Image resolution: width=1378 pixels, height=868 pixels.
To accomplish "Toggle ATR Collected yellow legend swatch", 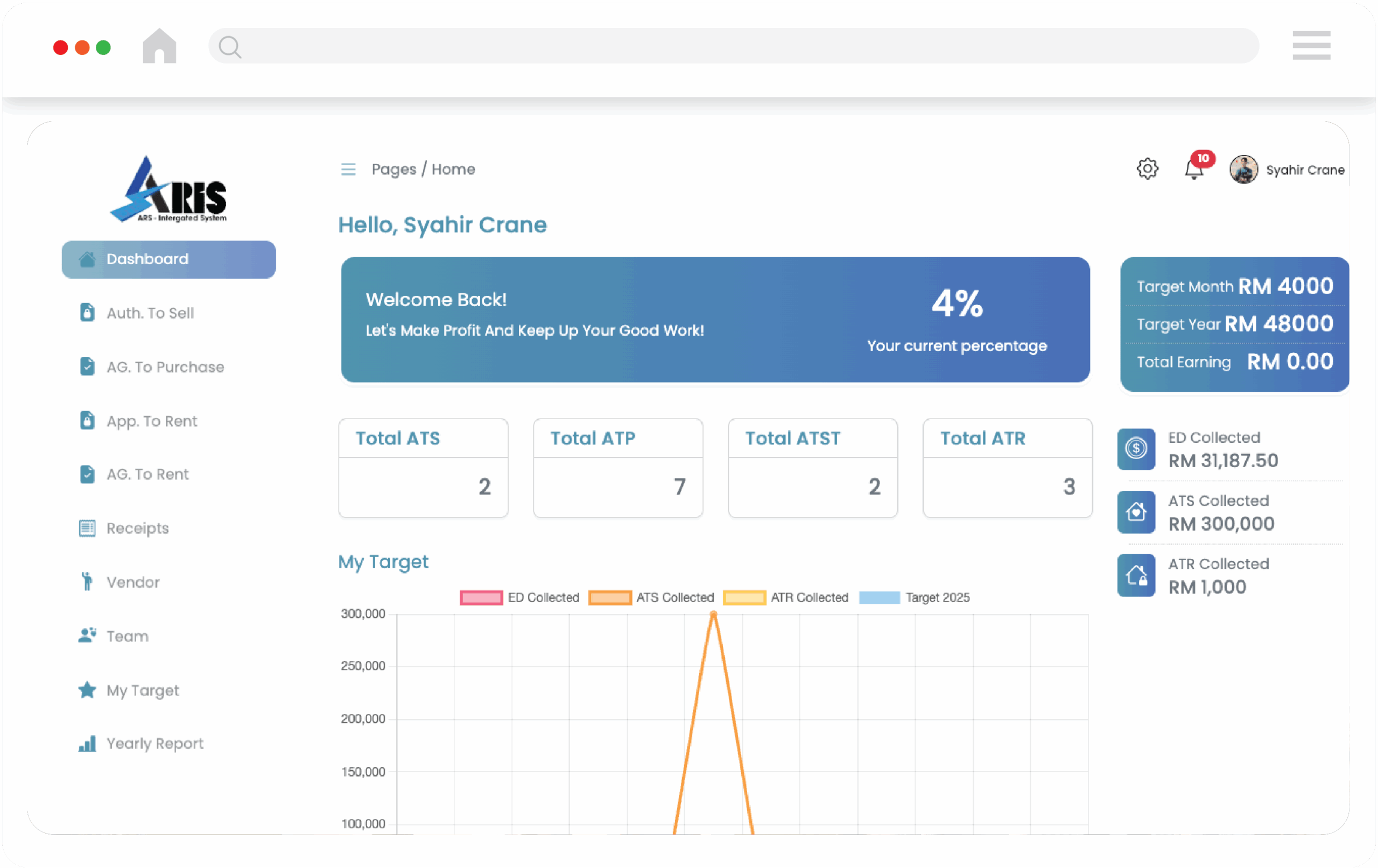I will tap(744, 597).
